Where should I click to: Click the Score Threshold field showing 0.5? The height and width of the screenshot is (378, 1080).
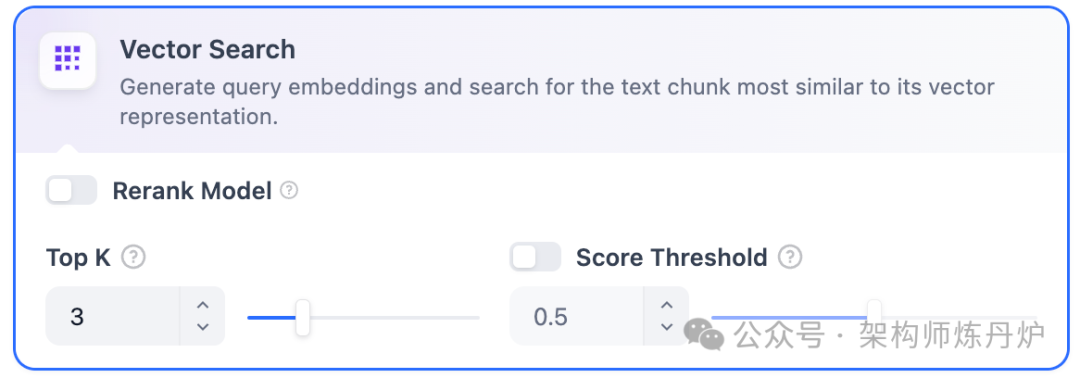click(x=577, y=316)
